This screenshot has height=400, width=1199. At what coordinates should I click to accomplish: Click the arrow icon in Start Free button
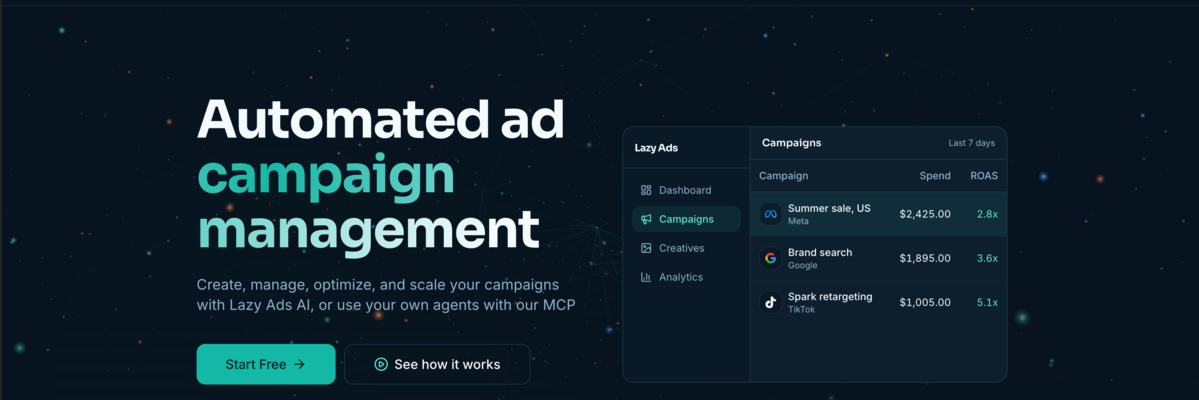(x=299, y=364)
